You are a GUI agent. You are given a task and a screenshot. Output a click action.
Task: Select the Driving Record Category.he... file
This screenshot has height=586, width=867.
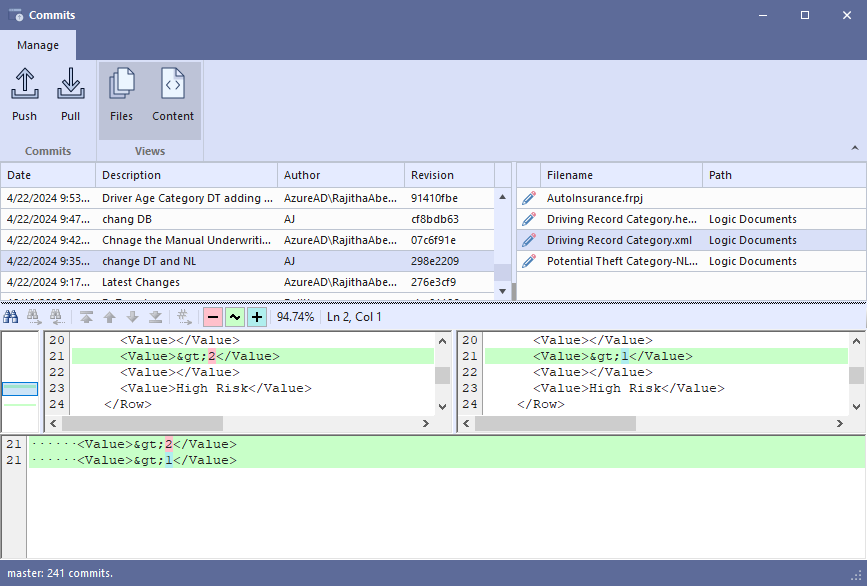[691, 219]
